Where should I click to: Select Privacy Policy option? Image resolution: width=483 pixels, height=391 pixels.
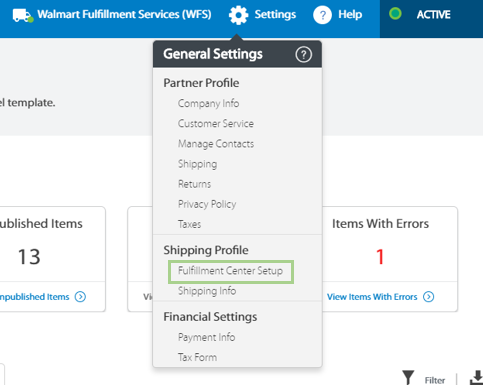[x=207, y=204]
